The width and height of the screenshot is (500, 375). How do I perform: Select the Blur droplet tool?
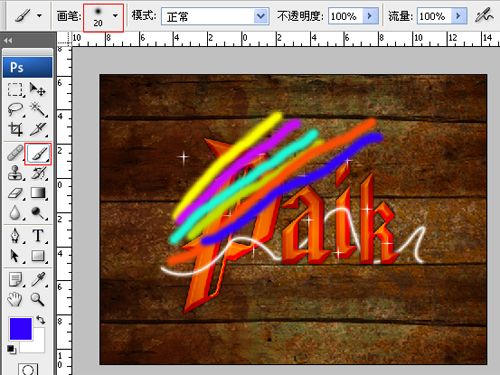pos(15,213)
